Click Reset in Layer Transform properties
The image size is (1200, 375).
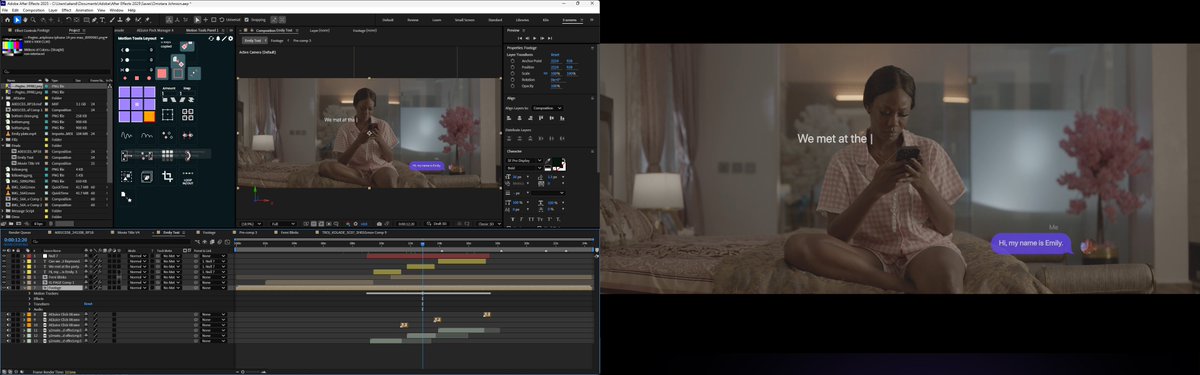pos(555,55)
